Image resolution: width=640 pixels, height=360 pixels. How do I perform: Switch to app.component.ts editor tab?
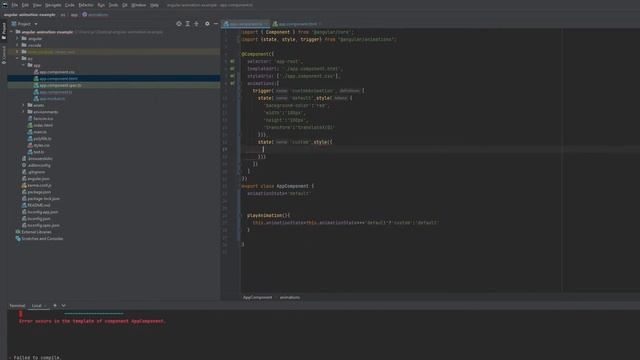(245, 24)
